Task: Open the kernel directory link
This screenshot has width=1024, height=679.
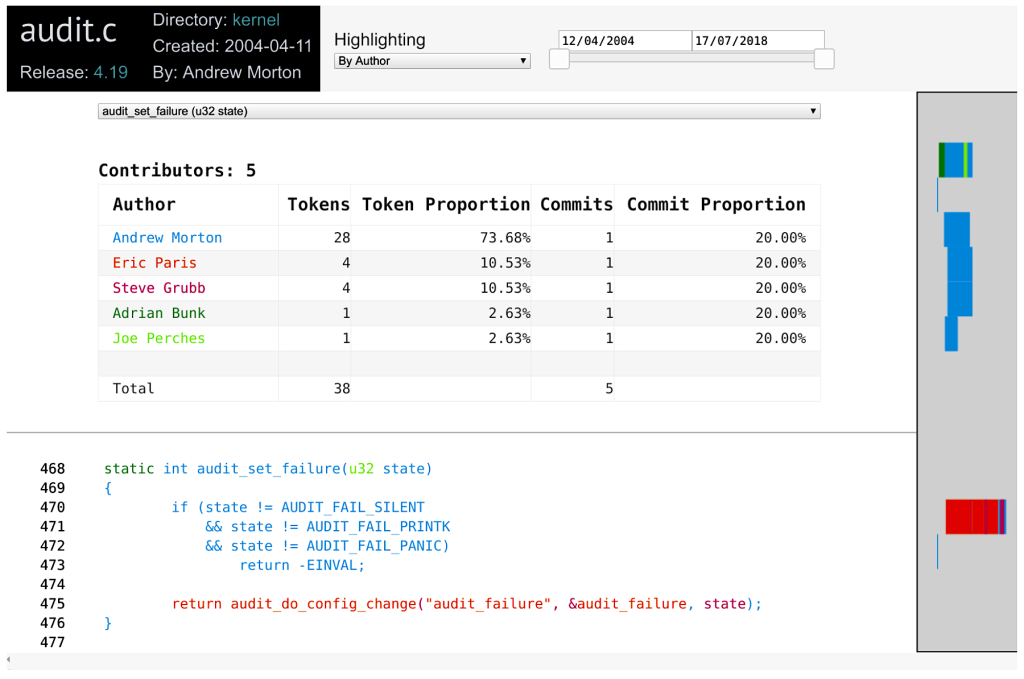Action: pyautogui.click(x=256, y=20)
